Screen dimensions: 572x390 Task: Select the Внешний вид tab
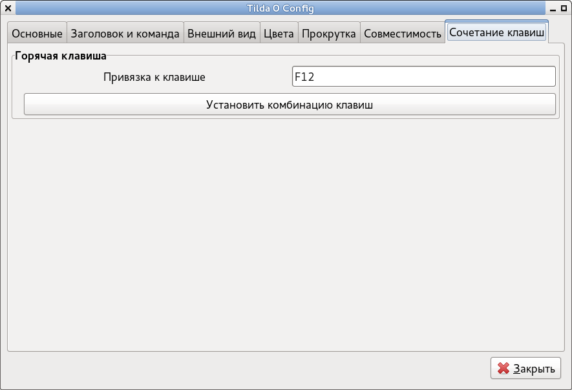click(x=221, y=34)
